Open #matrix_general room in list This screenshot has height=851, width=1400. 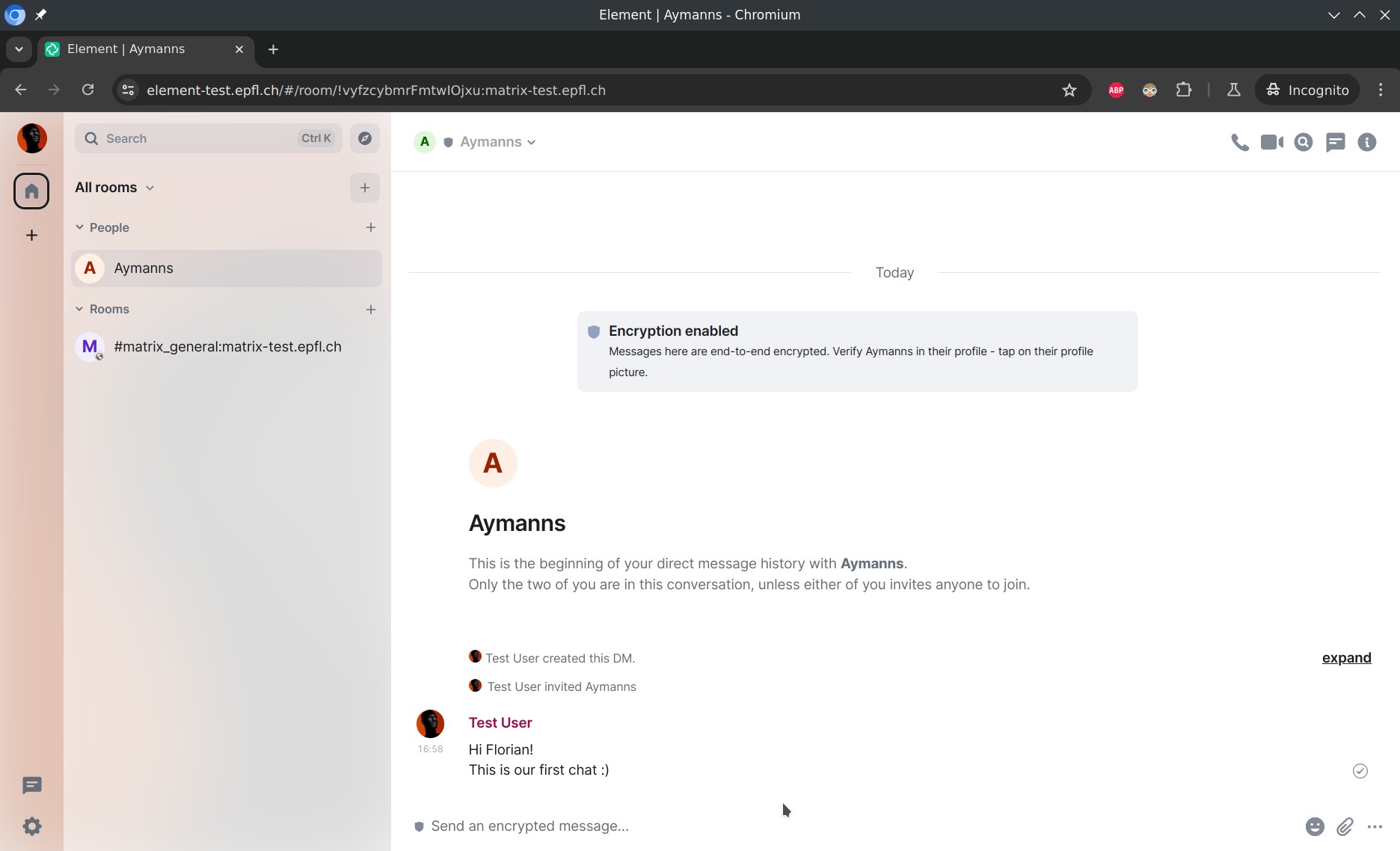point(226,347)
